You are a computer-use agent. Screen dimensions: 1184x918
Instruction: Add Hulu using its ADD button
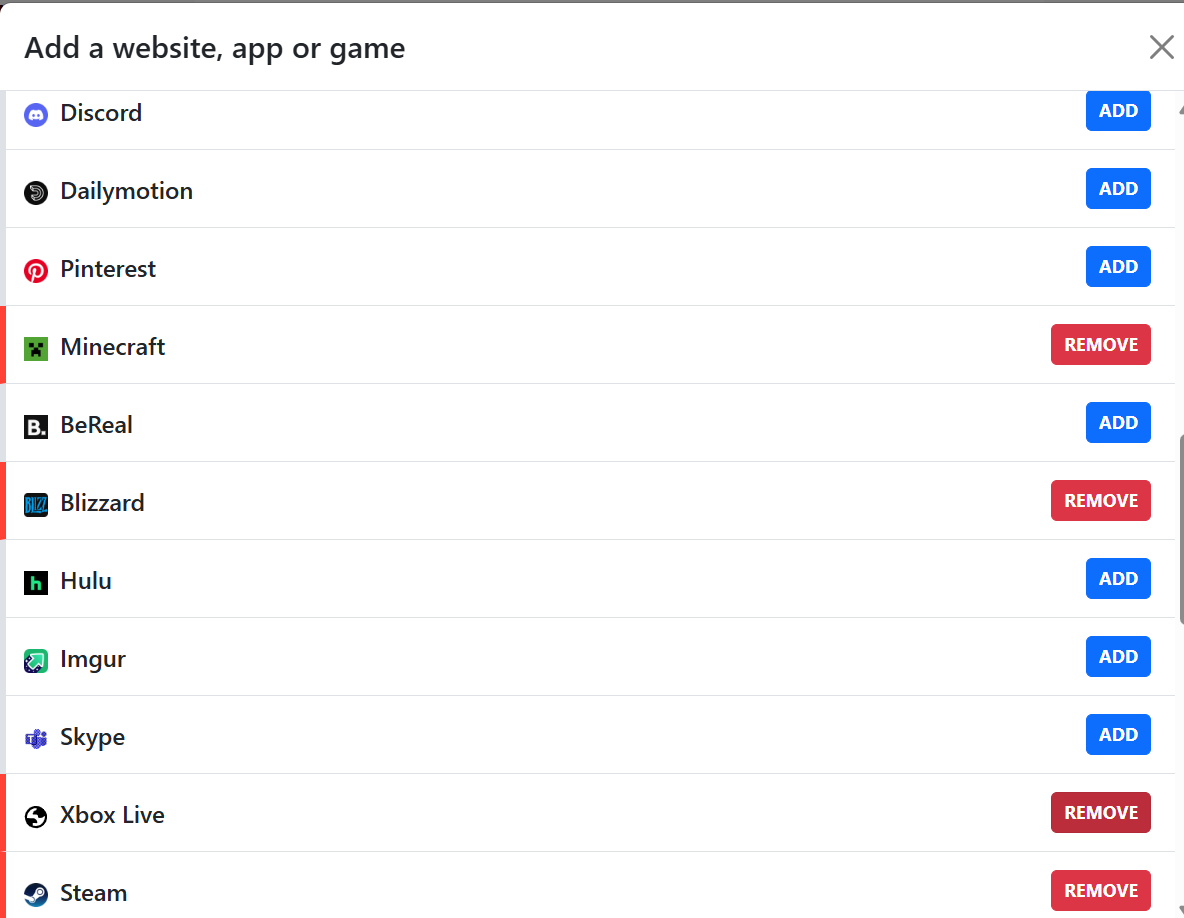tap(1118, 578)
